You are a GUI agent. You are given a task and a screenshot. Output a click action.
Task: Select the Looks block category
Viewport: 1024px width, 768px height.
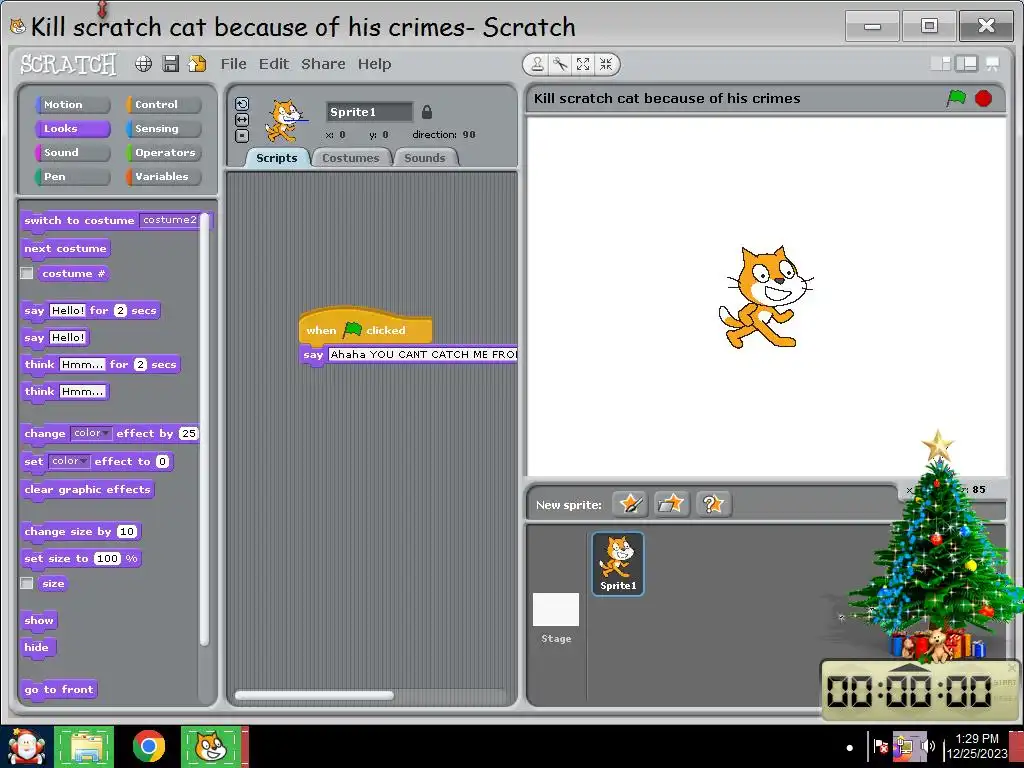pyautogui.click(x=72, y=129)
